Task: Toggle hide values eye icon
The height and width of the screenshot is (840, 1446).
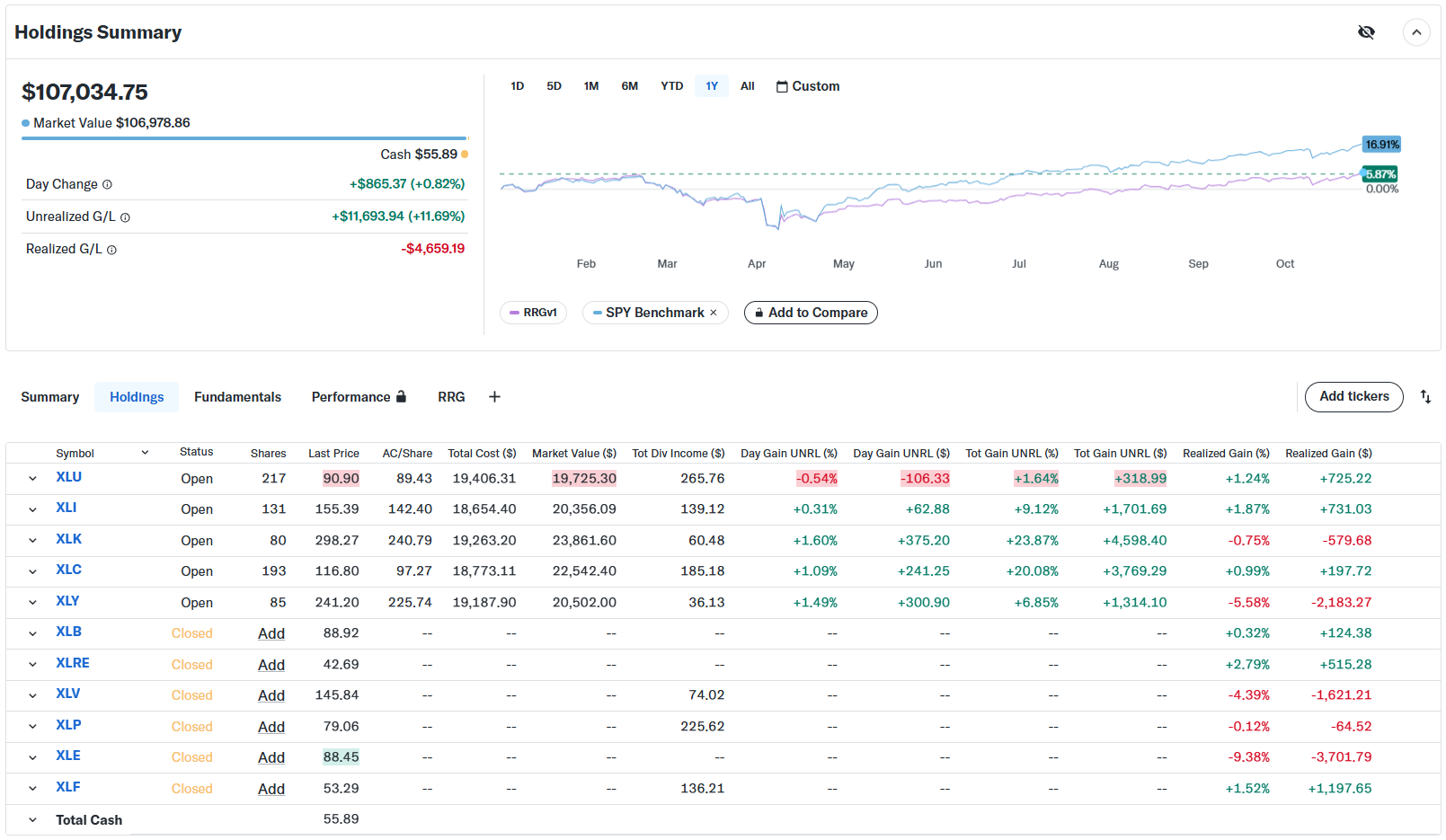Action: tap(1366, 32)
